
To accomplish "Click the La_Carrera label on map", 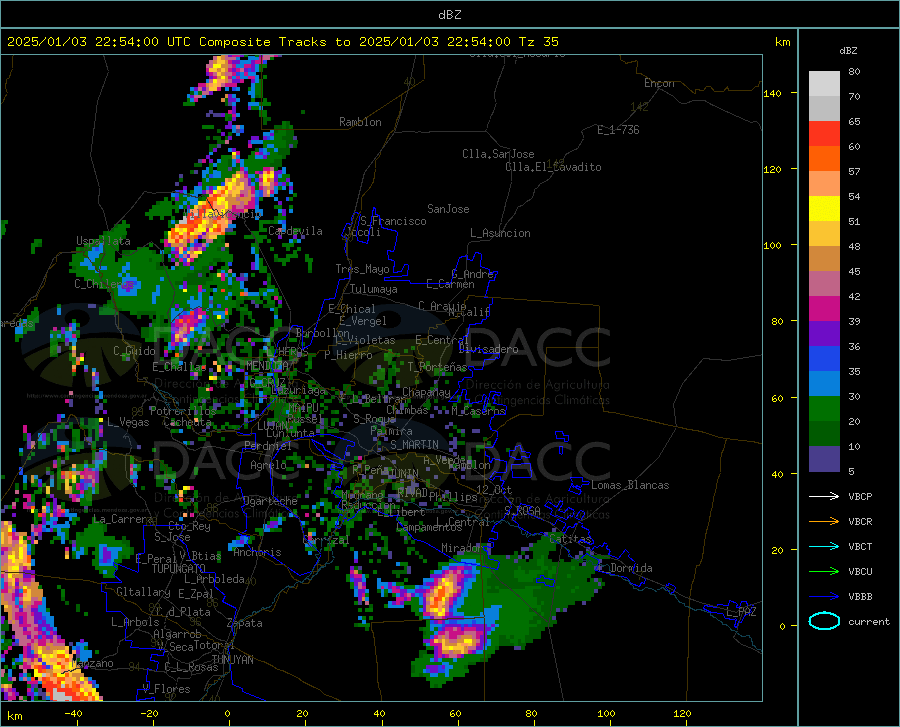I will [x=123, y=519].
